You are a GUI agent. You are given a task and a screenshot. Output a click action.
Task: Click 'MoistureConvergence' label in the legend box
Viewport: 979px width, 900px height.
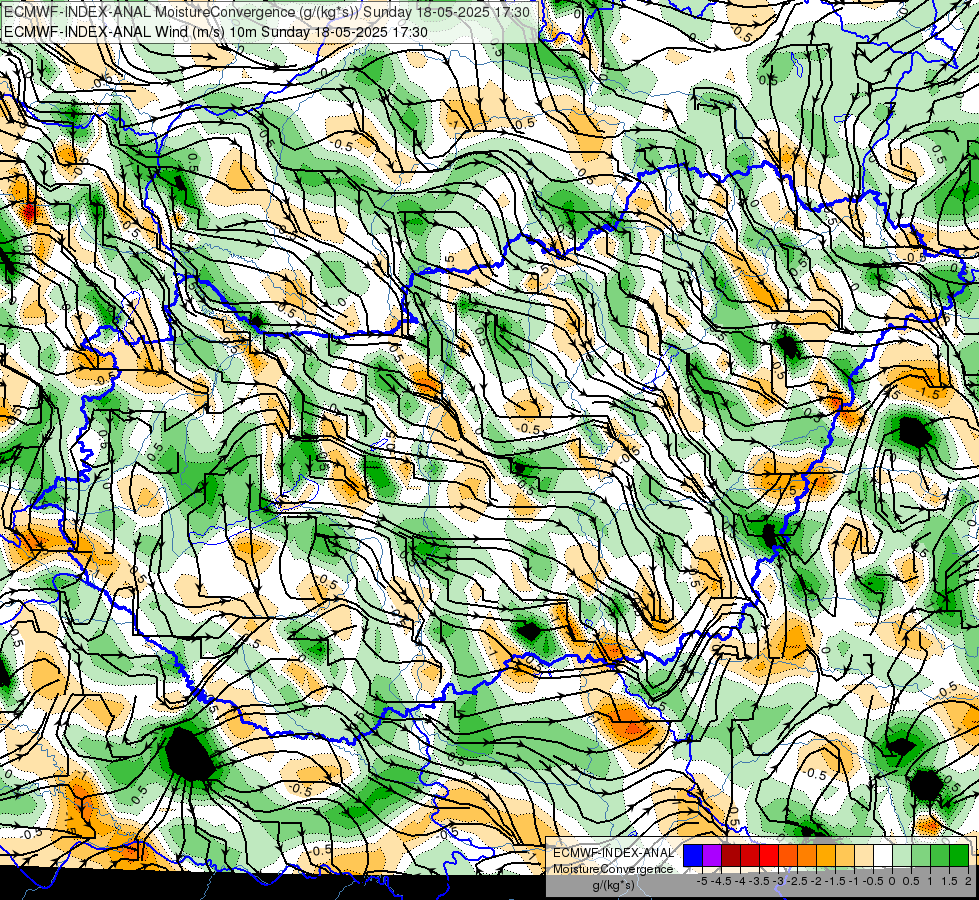613,869
